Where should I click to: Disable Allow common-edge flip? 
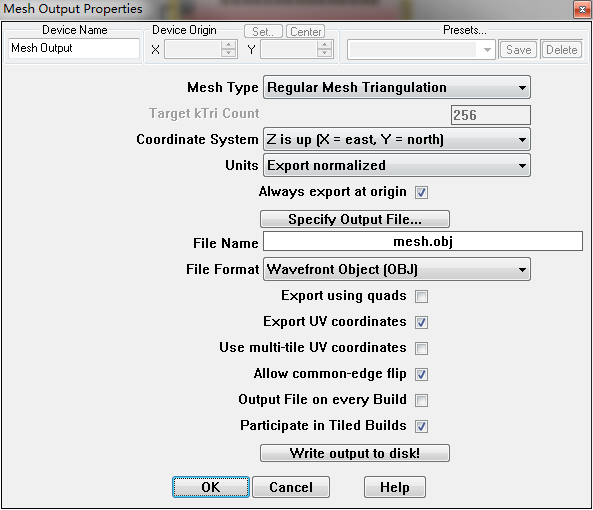(421, 374)
